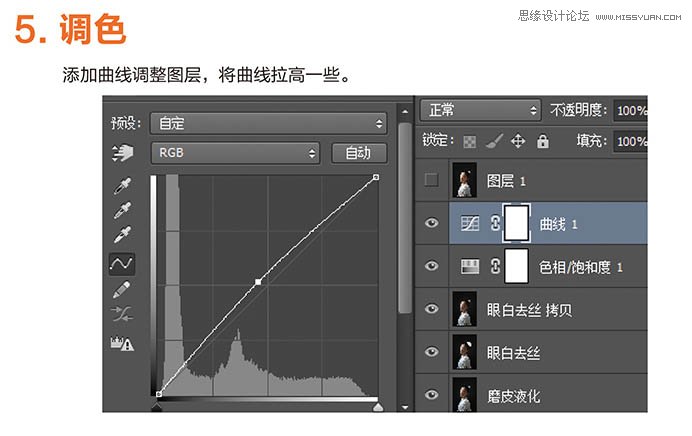Select the edit points curve tool
692x436 pixels.
[x=122, y=264]
